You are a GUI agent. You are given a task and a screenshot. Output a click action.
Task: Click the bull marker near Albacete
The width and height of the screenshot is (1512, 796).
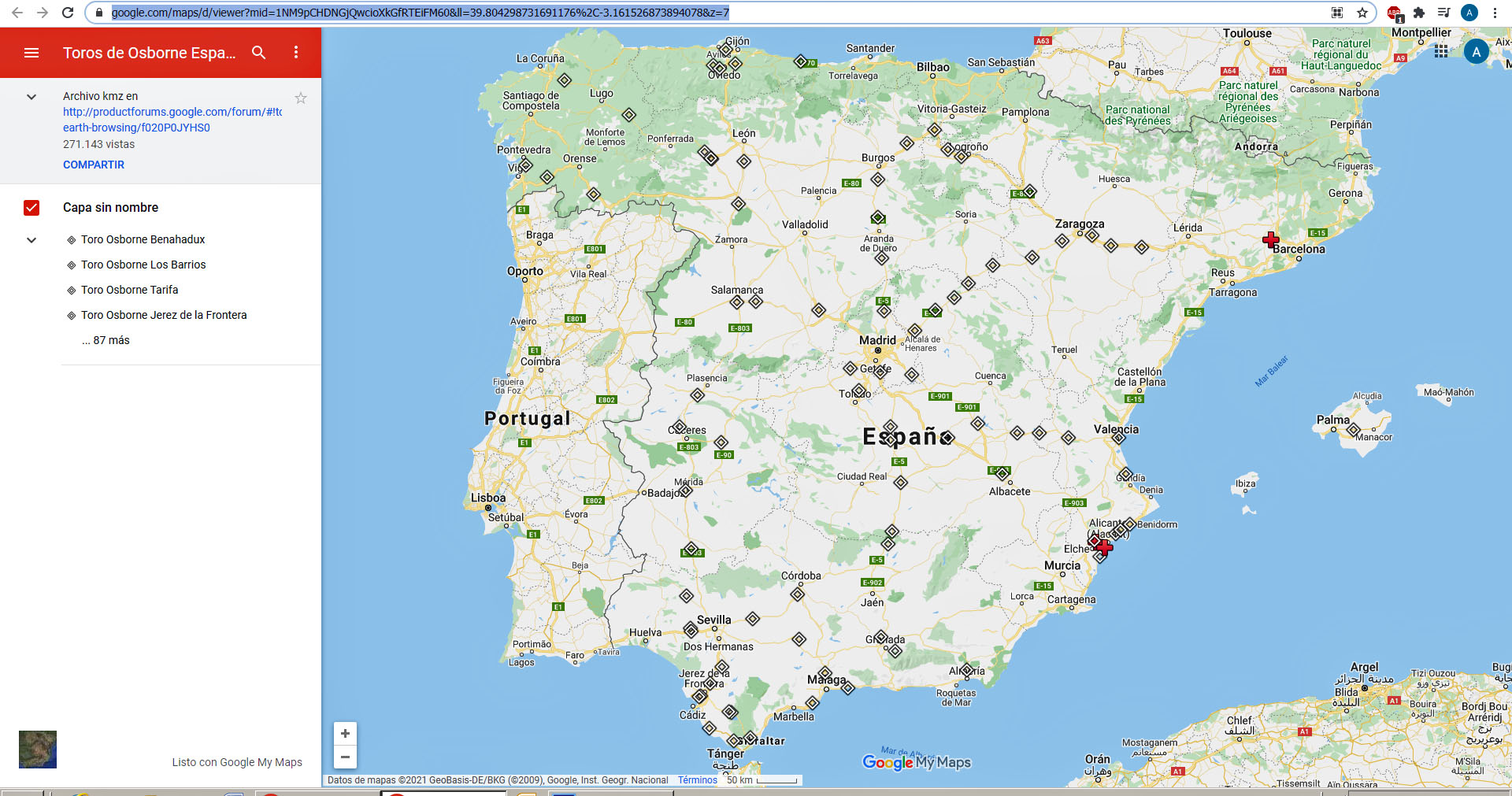[1002, 473]
